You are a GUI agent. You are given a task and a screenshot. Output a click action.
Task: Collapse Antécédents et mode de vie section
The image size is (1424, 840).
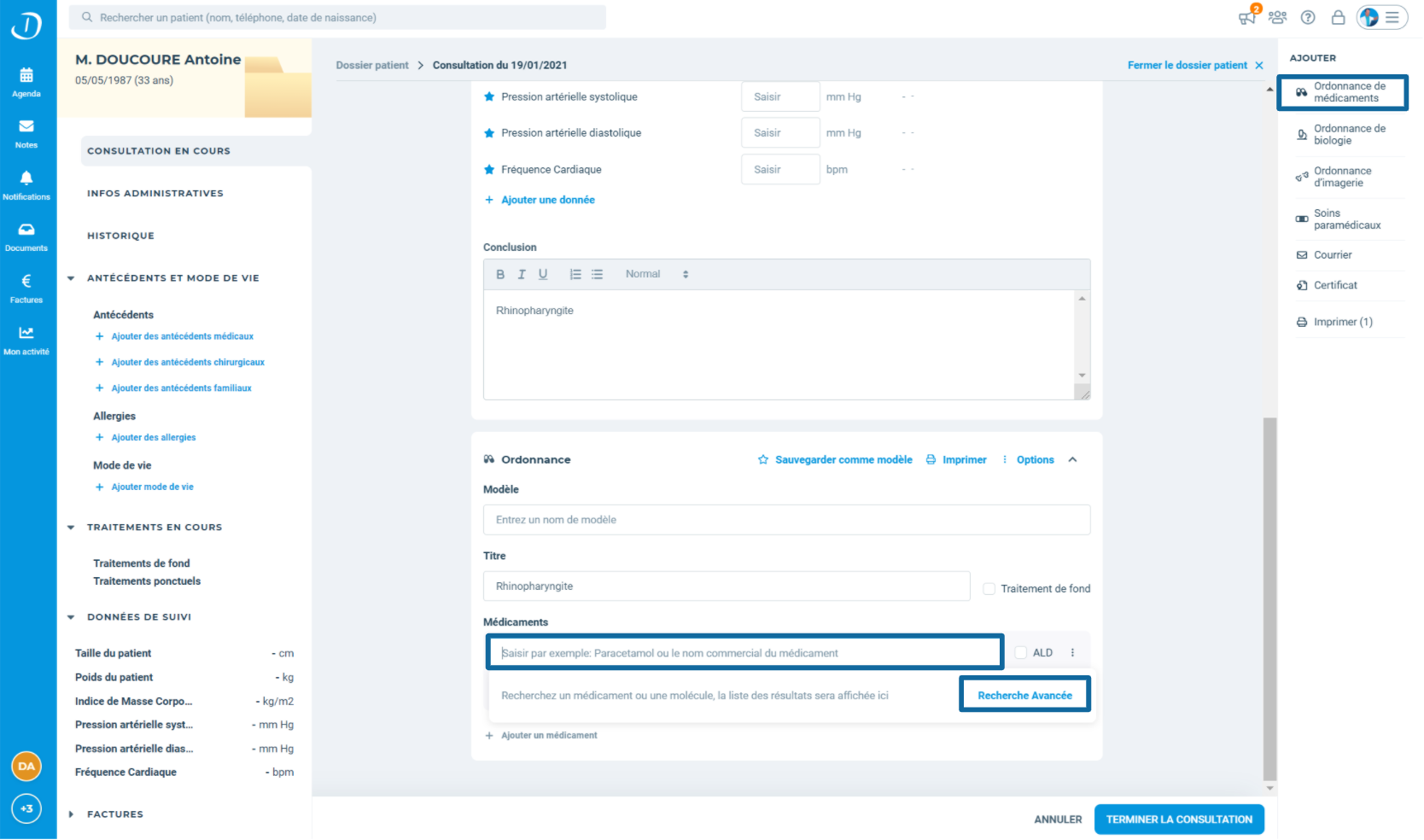tap(71, 278)
